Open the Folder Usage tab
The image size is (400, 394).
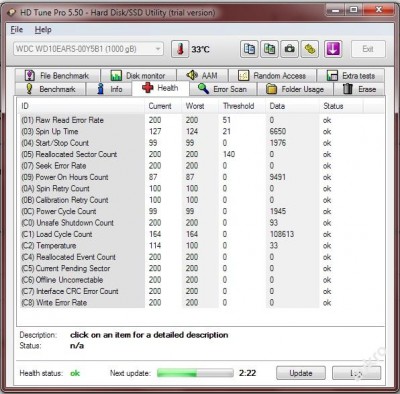(x=295, y=89)
